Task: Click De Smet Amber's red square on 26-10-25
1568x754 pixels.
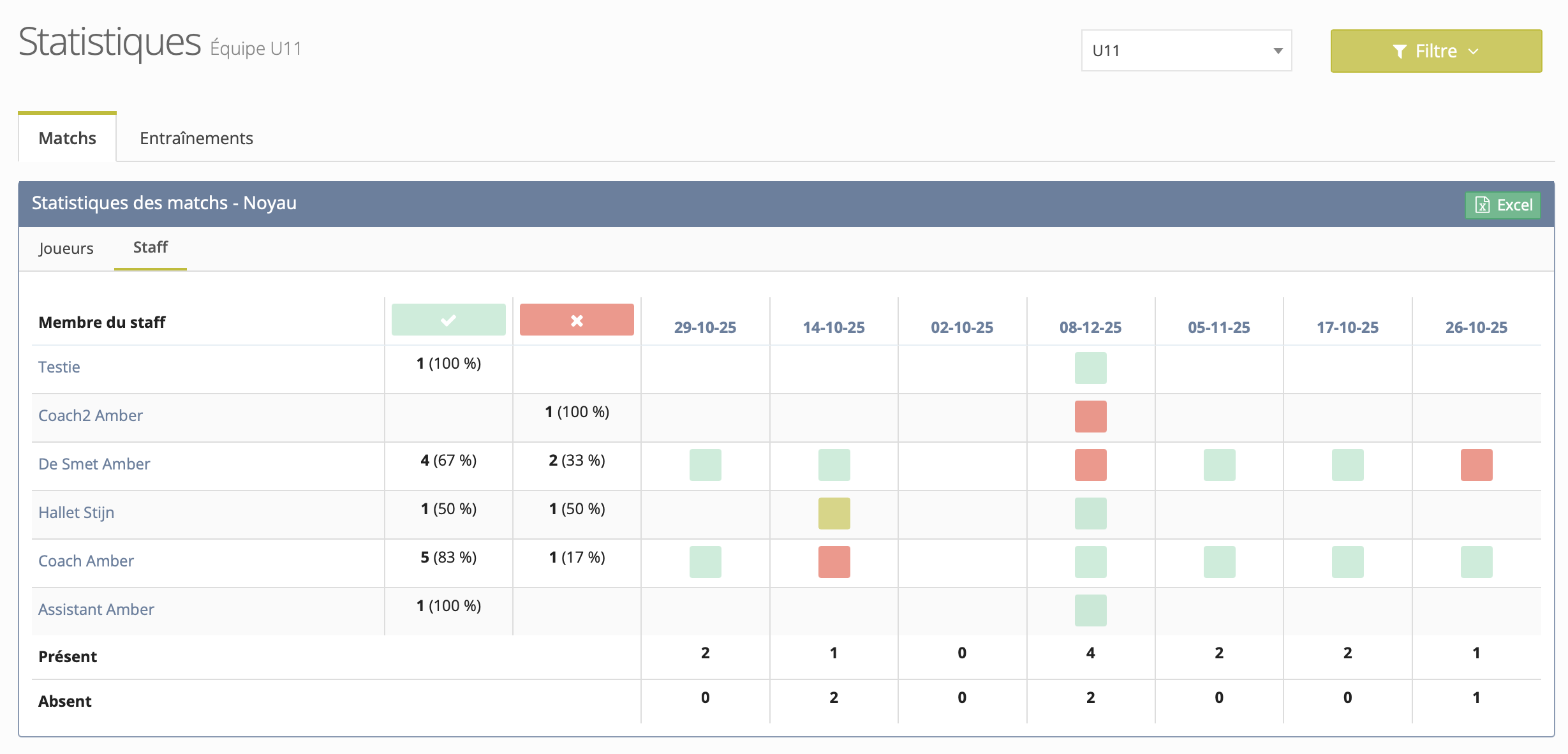Action: 1476,465
